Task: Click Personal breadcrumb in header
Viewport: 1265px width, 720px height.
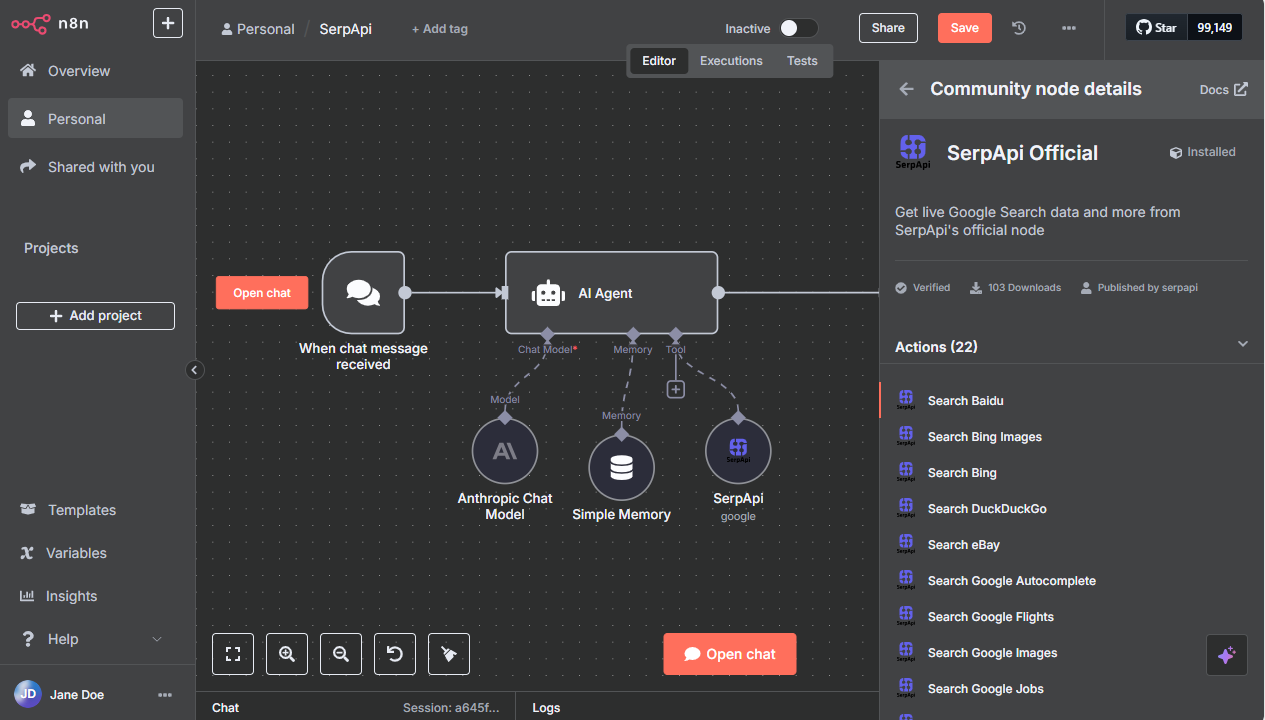Action: point(258,29)
